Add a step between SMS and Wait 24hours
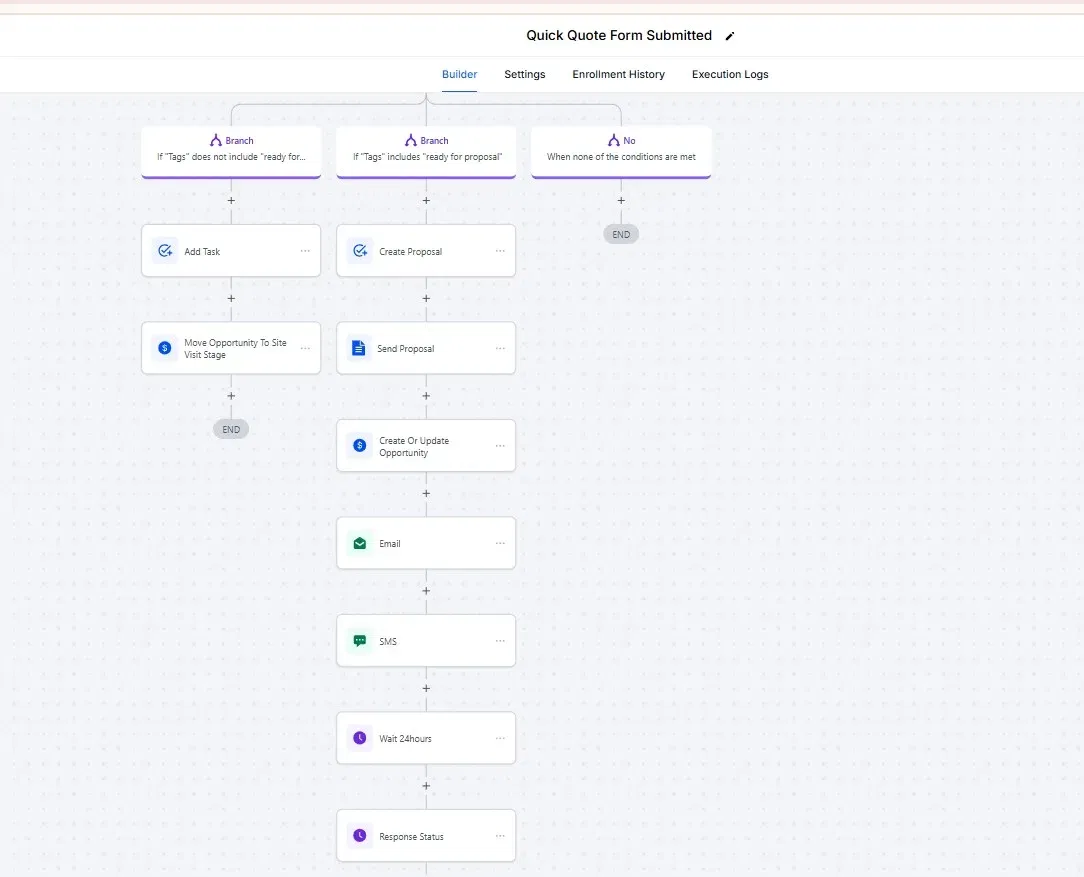Screen dimensions: 1084x877 tap(426, 688)
